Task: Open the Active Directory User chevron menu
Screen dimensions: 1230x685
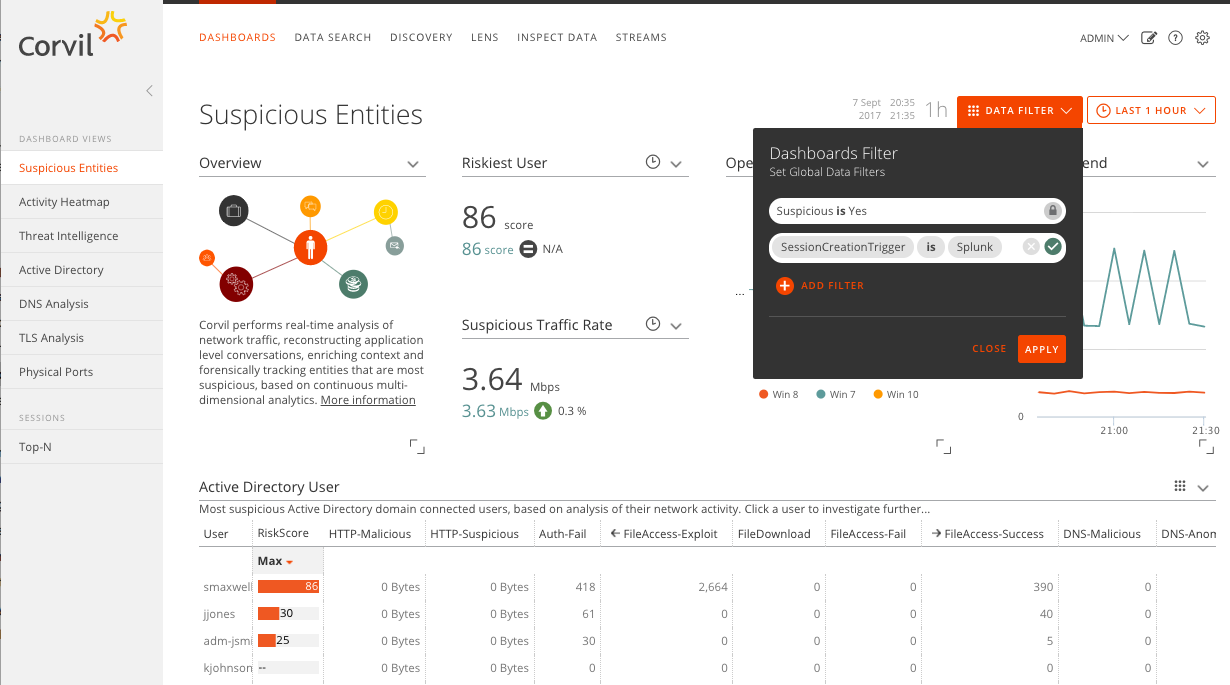Action: pyautogui.click(x=1204, y=488)
